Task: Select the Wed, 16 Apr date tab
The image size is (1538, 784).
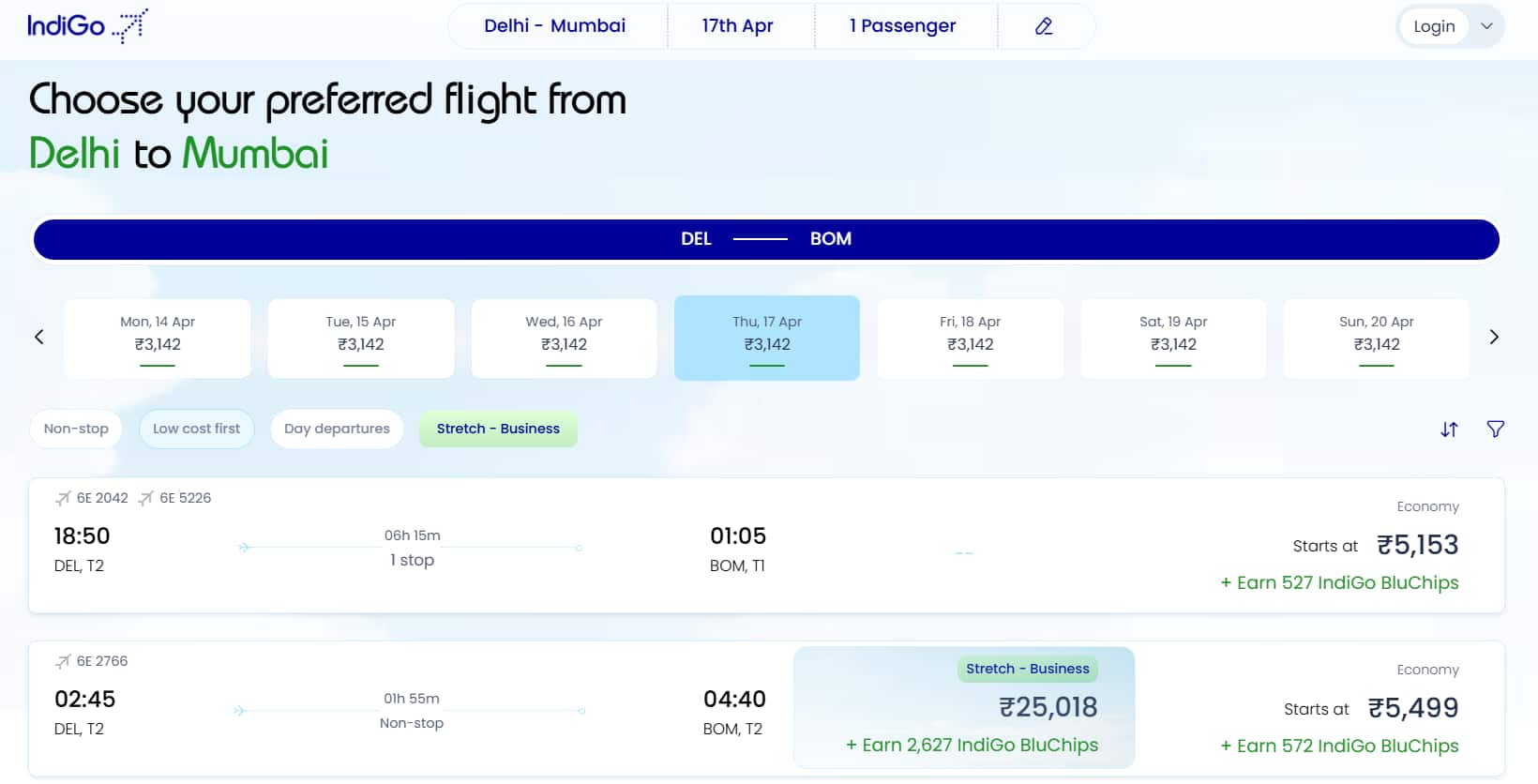Action: 564,338
